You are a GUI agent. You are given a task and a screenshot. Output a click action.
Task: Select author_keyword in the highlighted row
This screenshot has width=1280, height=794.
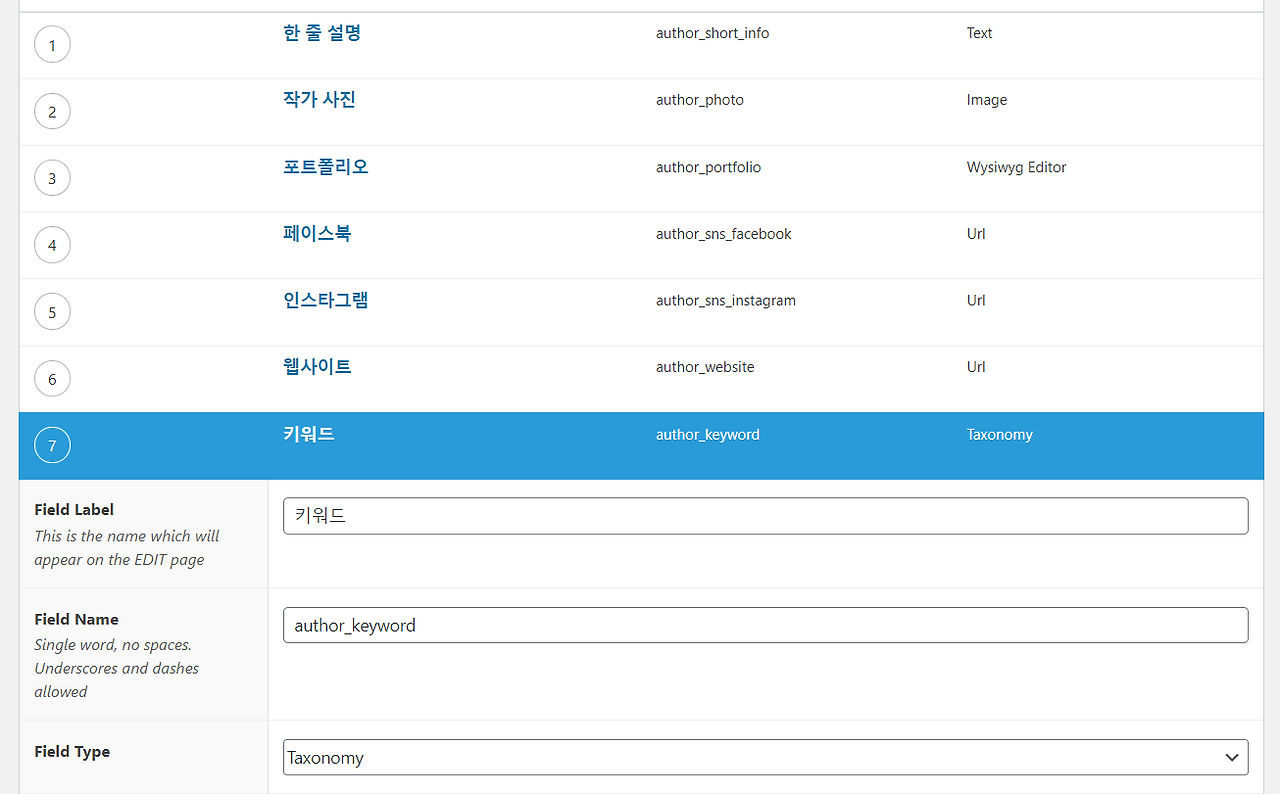[708, 435]
